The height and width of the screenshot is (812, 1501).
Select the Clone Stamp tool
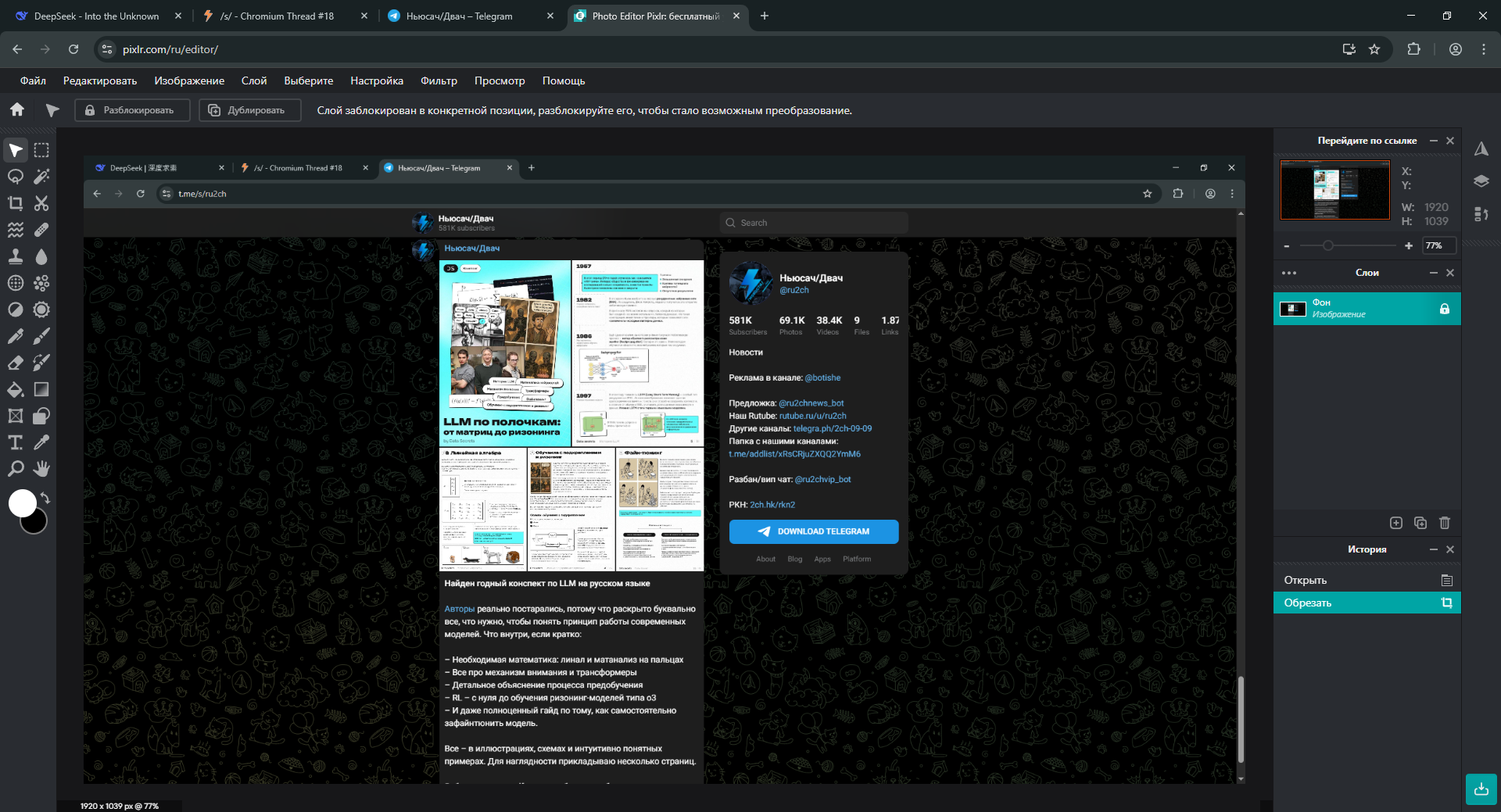click(x=16, y=256)
